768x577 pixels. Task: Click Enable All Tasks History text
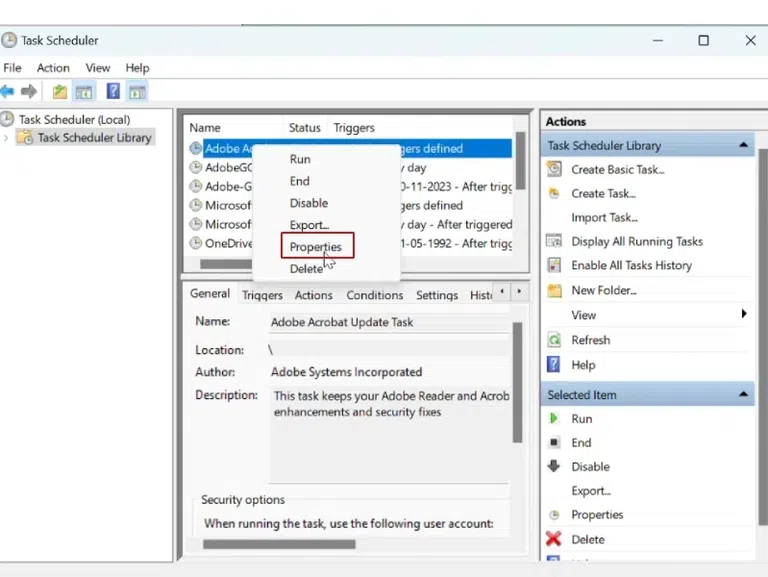pyautogui.click(x=631, y=265)
